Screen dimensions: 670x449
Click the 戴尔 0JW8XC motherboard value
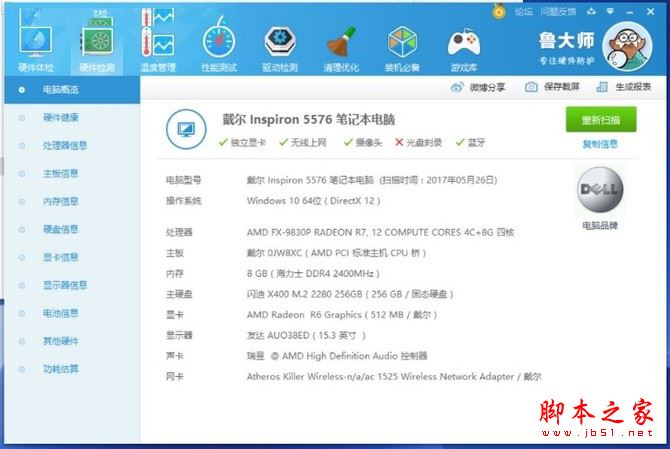click(336, 253)
